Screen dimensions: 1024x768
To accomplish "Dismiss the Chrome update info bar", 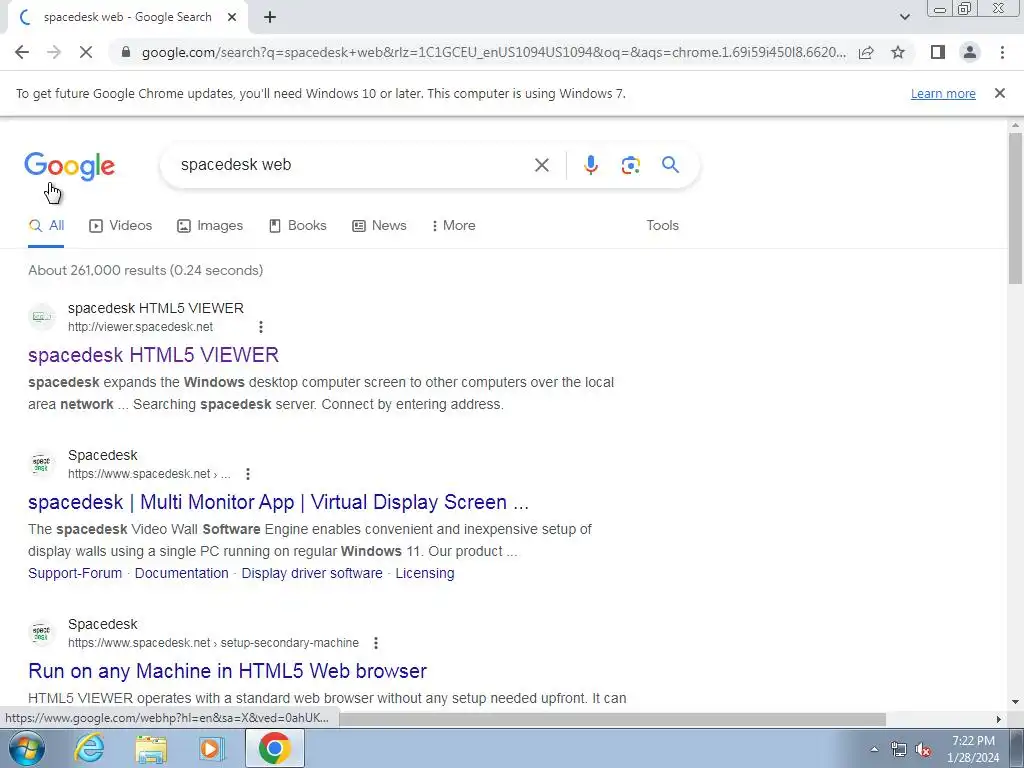I will [x=1000, y=93].
